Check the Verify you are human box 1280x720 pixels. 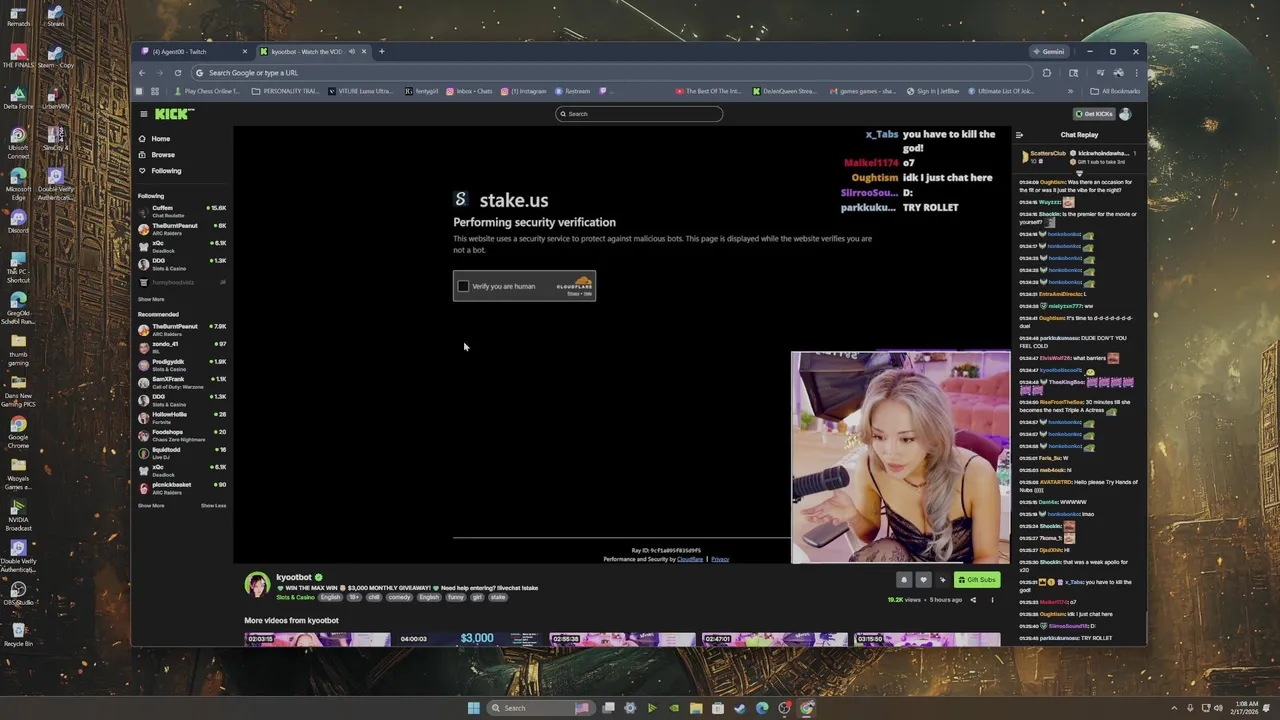pyautogui.click(x=463, y=286)
